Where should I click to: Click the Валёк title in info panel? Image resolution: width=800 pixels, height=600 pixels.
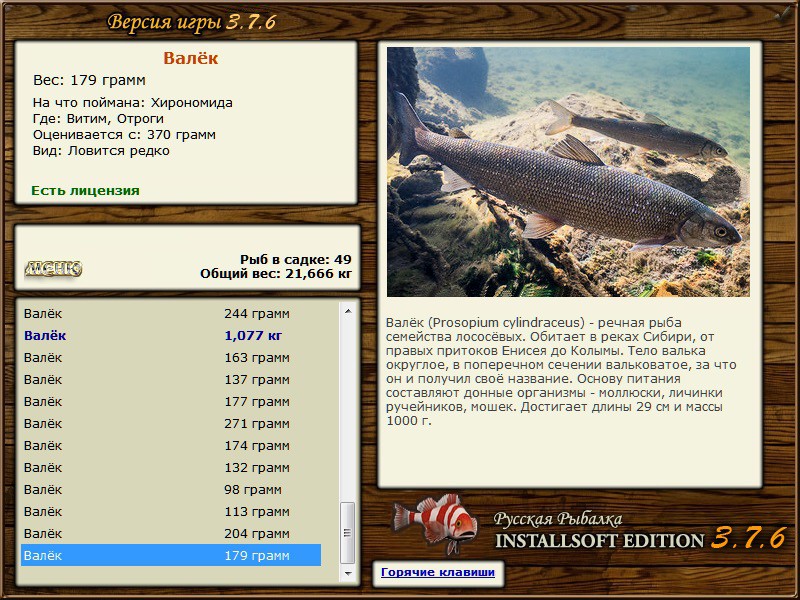click(190, 58)
